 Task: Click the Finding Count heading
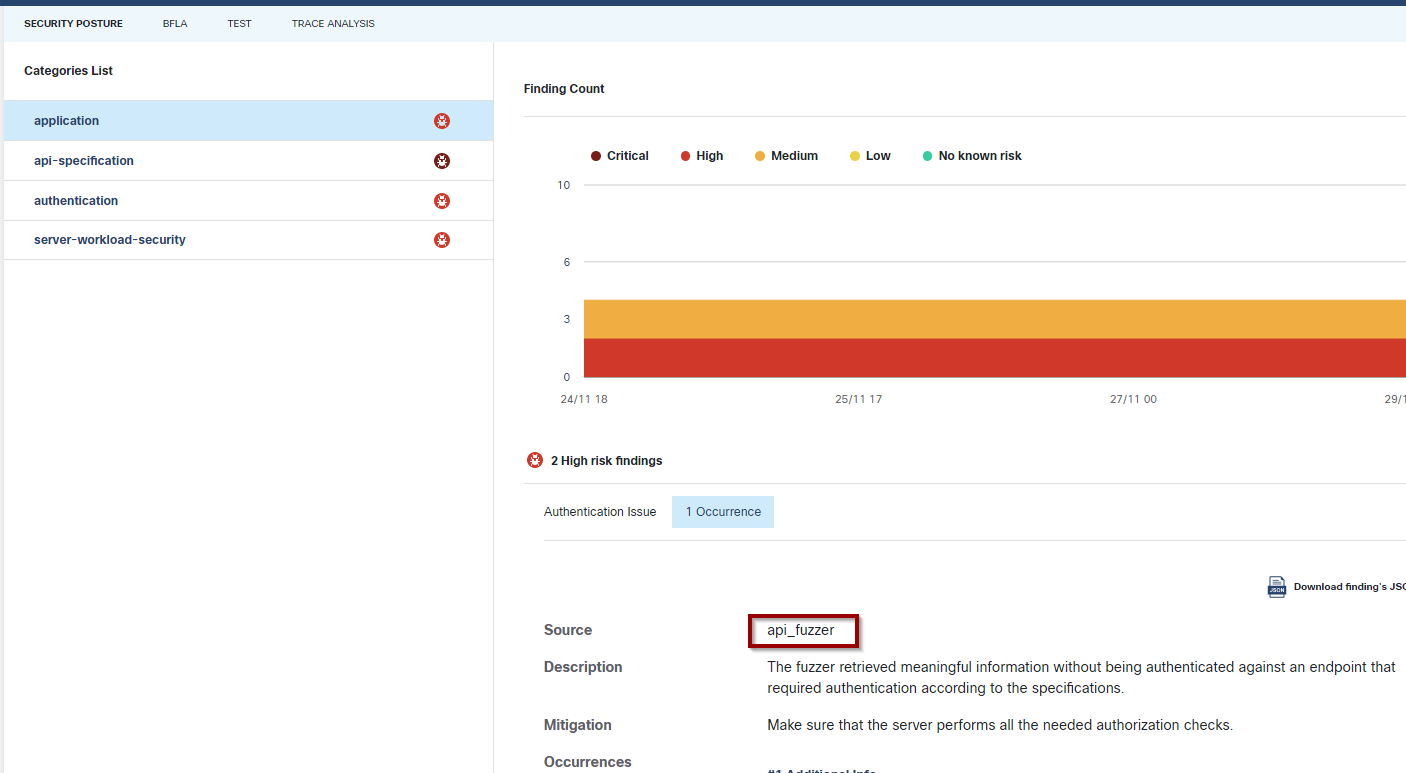(564, 89)
